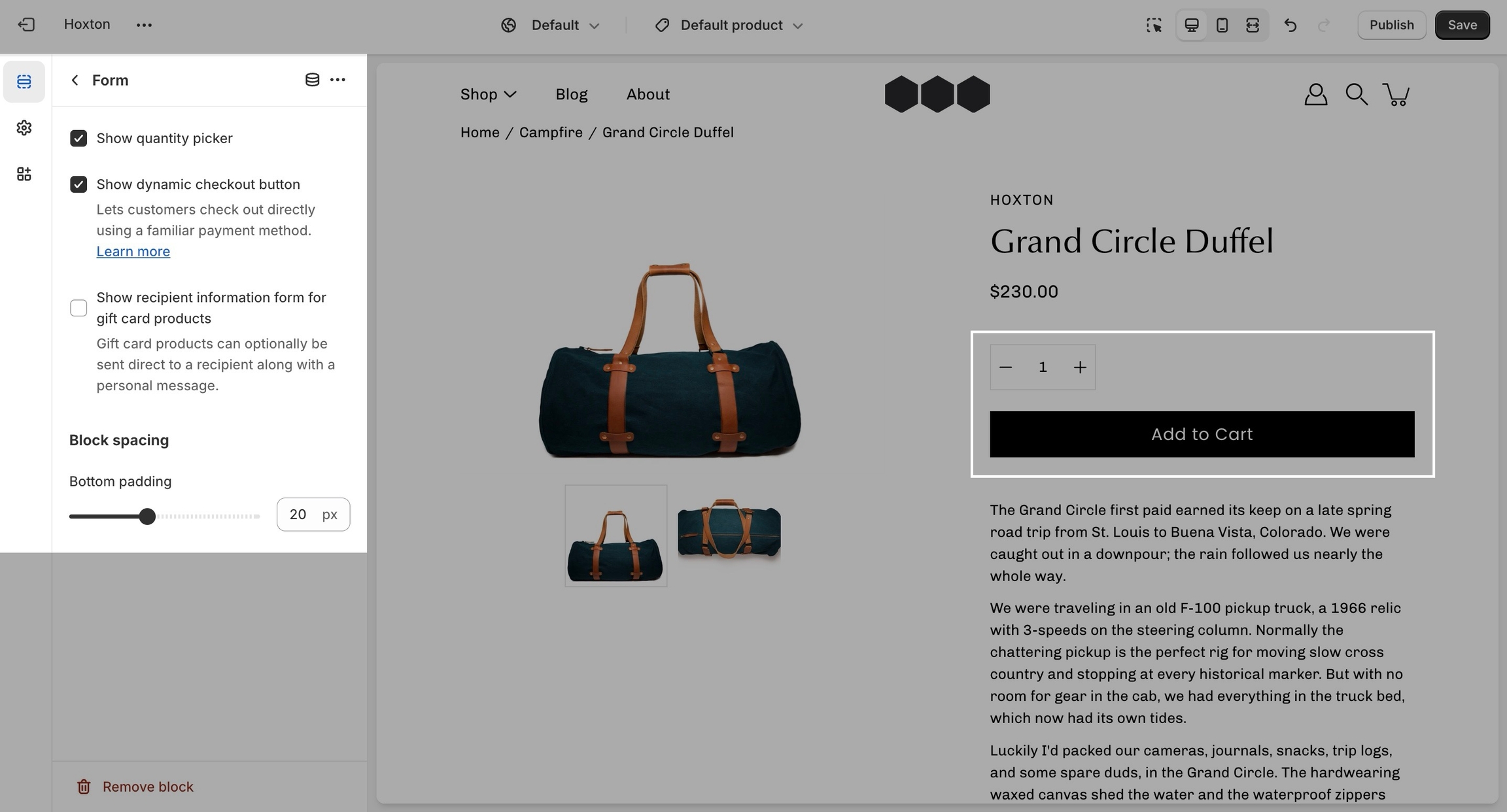Enable recipient information form for gift cards
Screen dimensions: 1507x812
[78, 308]
